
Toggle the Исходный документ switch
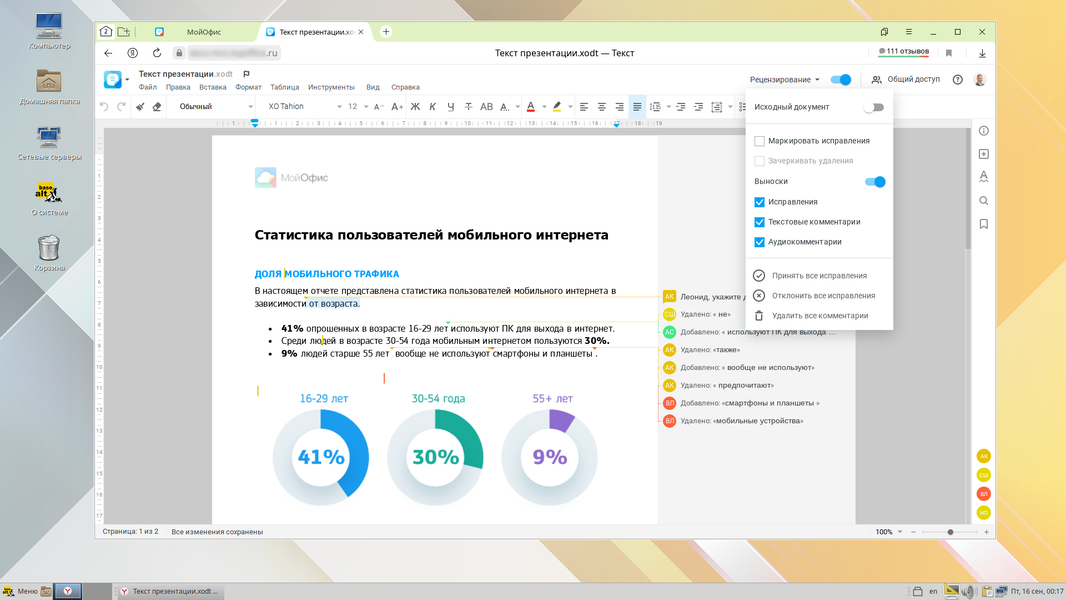[874, 107]
